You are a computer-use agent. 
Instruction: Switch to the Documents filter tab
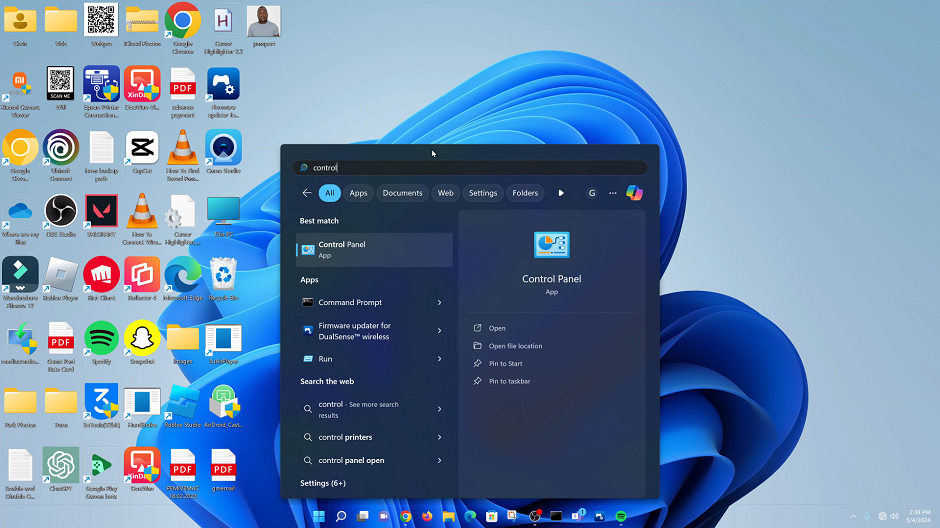(402, 193)
